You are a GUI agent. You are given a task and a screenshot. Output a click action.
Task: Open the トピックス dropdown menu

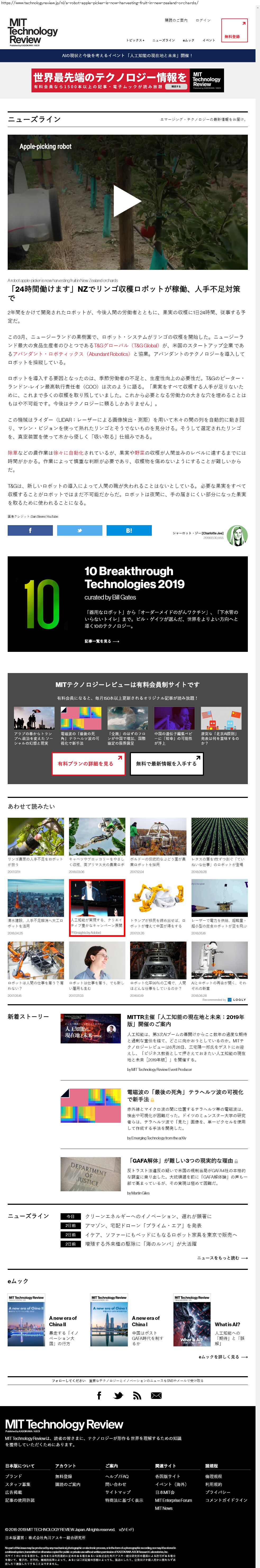[135, 40]
